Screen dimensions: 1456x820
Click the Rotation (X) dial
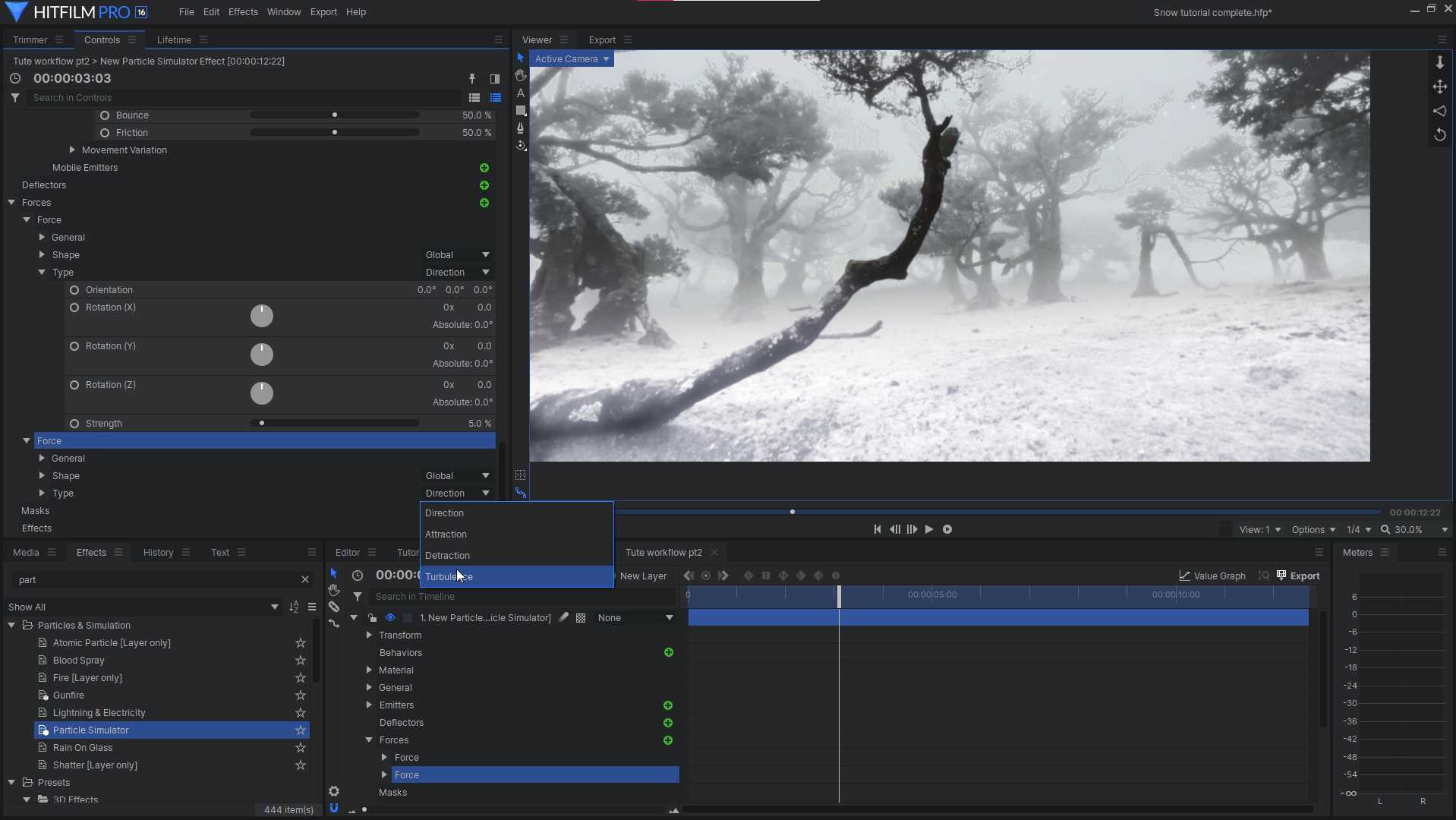click(262, 316)
